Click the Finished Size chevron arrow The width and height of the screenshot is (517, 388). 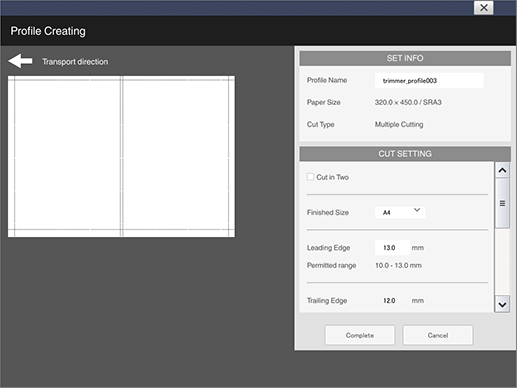417,210
